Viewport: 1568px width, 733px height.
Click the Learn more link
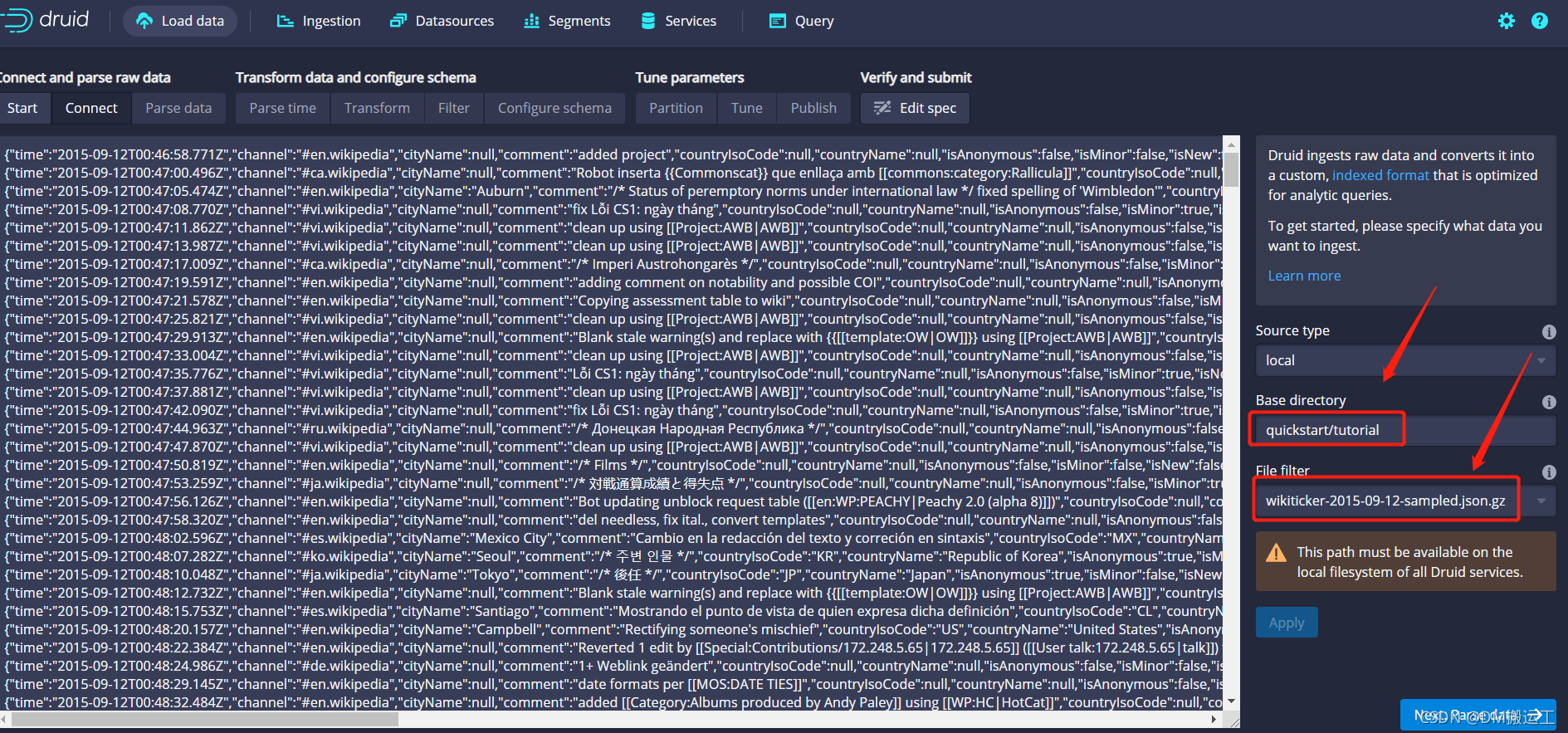tap(1304, 276)
